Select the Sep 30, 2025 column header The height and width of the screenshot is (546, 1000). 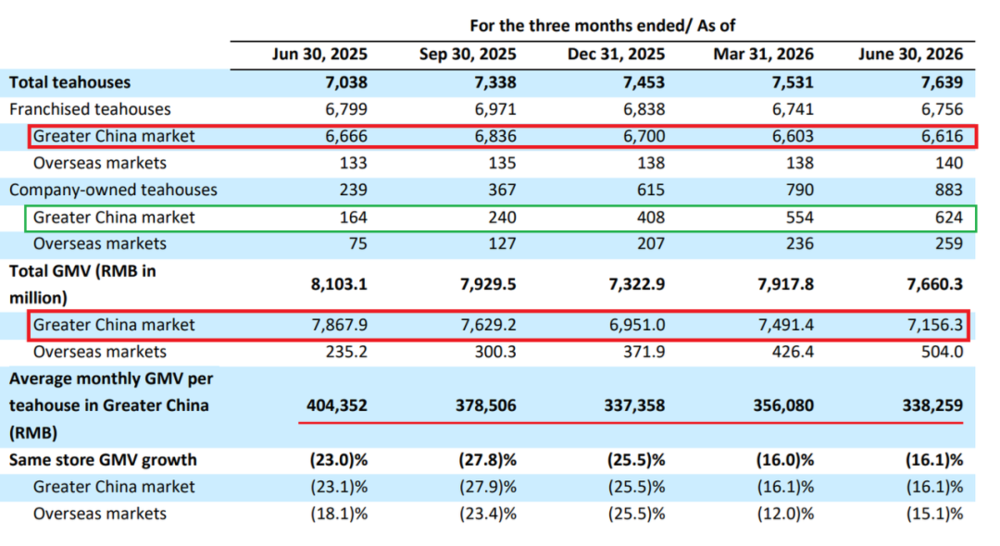pyautogui.click(x=467, y=54)
